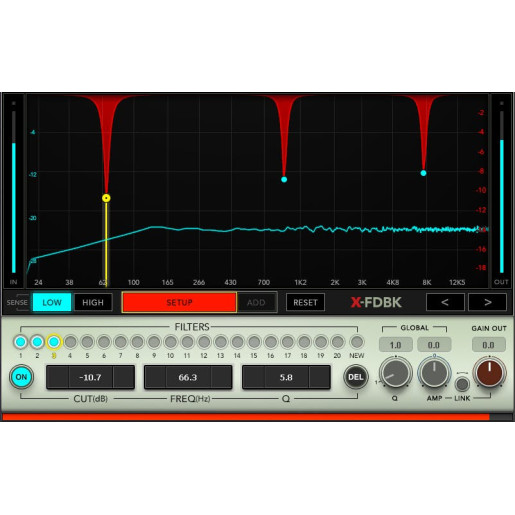Decrease CUT value with left stepper
515x515 pixels.
pyautogui.click(x=58, y=377)
